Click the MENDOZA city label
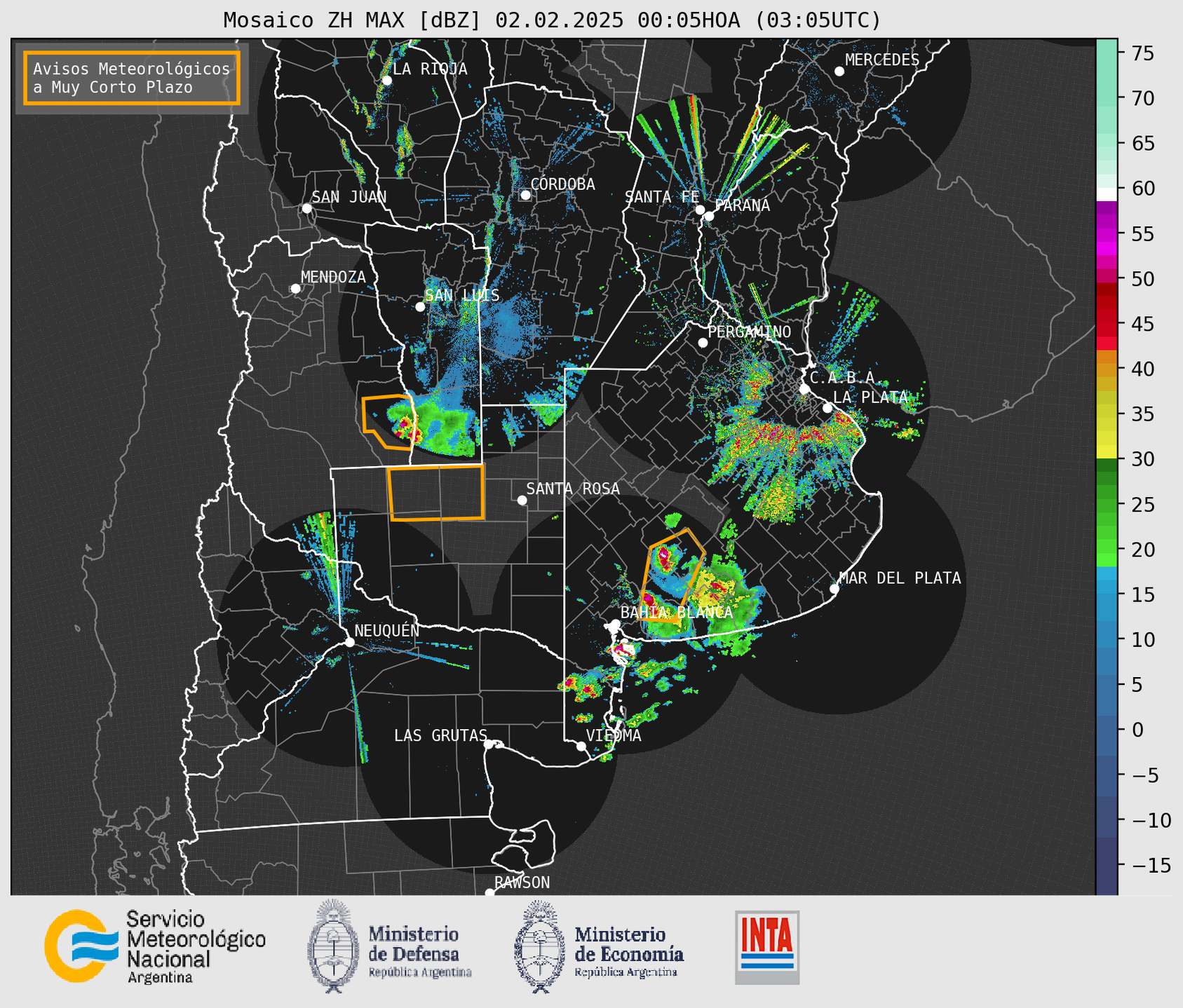 pyautogui.click(x=333, y=277)
